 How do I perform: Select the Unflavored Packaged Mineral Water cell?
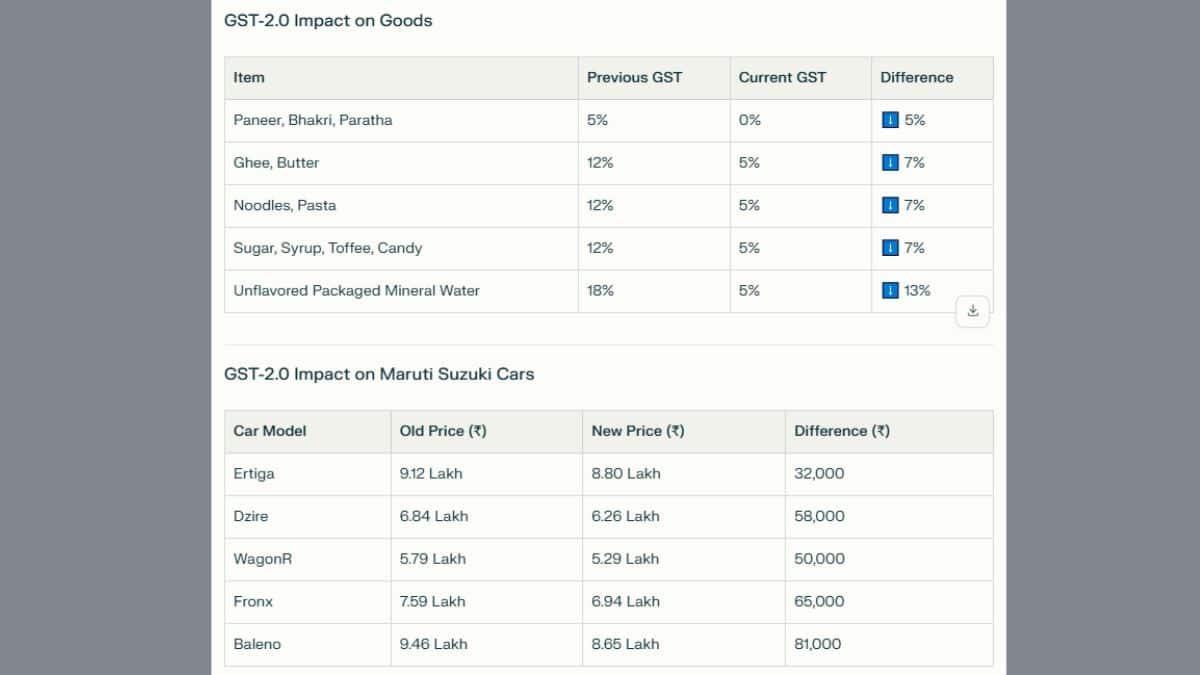(x=357, y=291)
